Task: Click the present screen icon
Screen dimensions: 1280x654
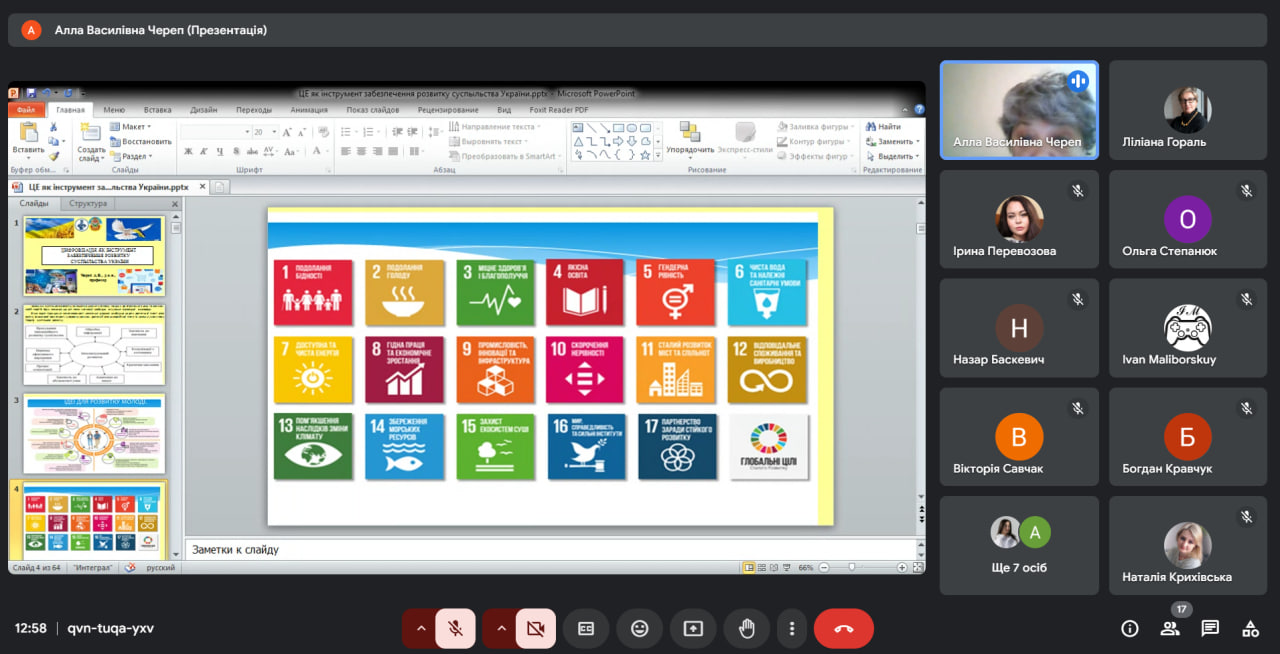Action: pyautogui.click(x=693, y=629)
